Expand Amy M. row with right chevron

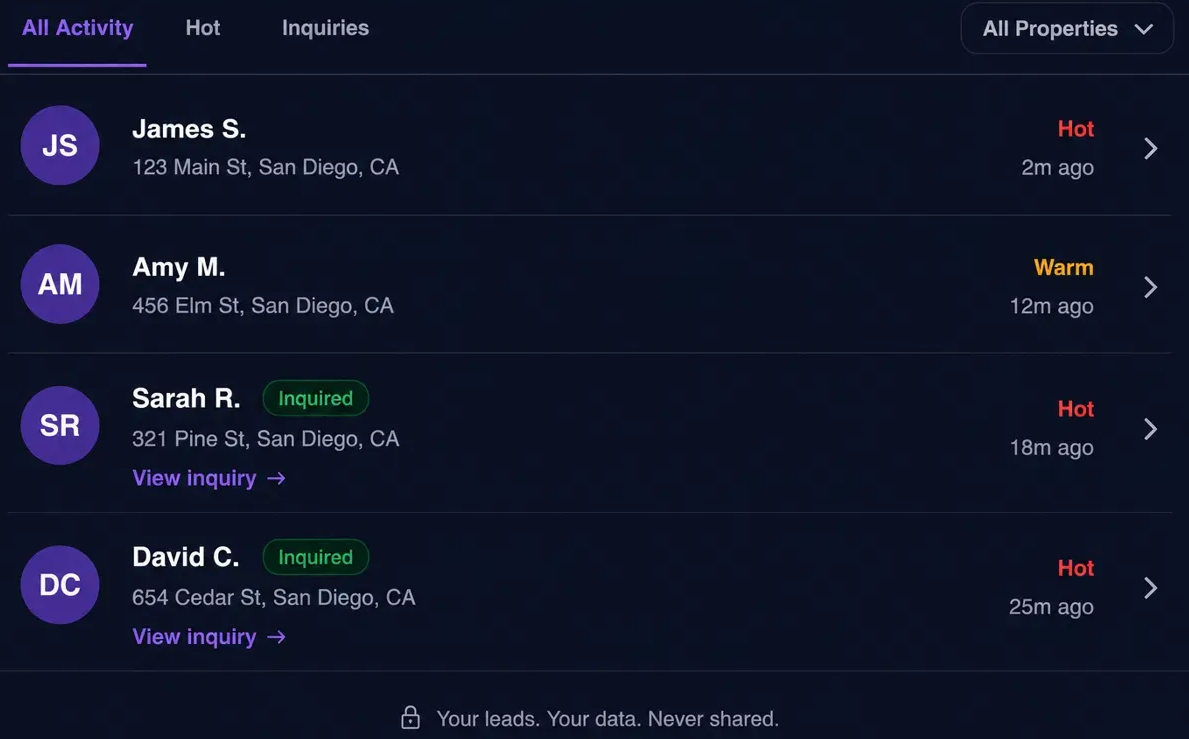point(1150,287)
